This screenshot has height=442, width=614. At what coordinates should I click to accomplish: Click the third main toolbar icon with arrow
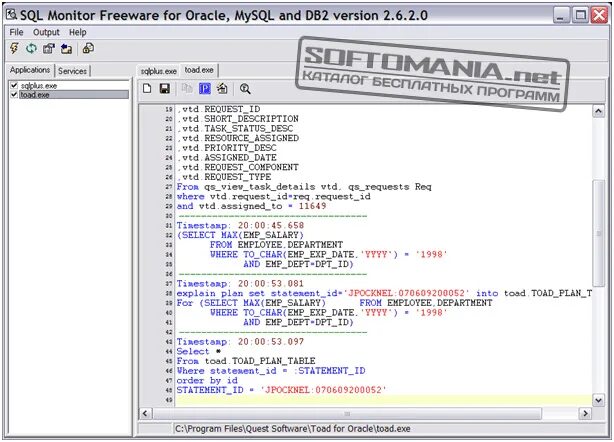(x=49, y=49)
